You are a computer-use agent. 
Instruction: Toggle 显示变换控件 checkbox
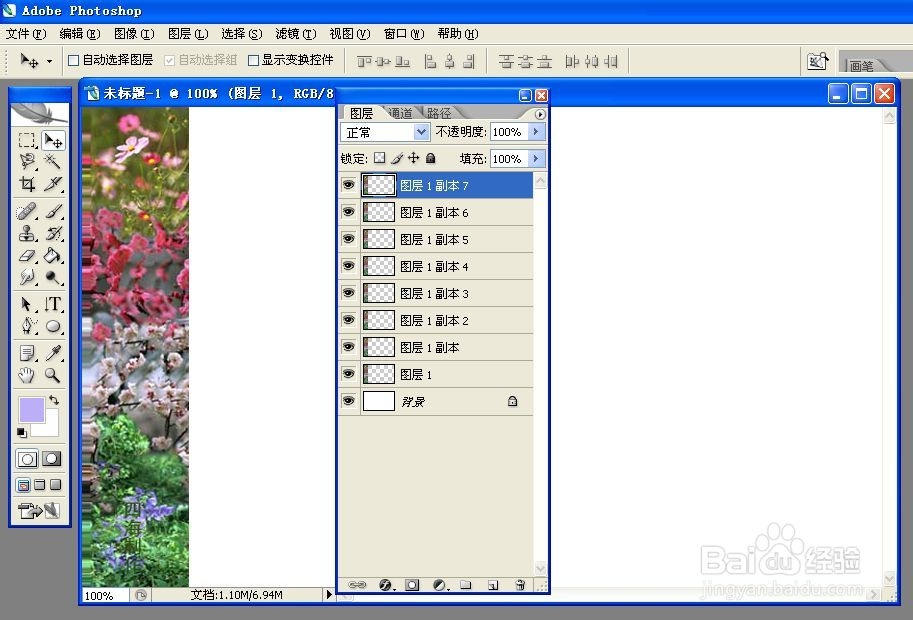point(253,60)
